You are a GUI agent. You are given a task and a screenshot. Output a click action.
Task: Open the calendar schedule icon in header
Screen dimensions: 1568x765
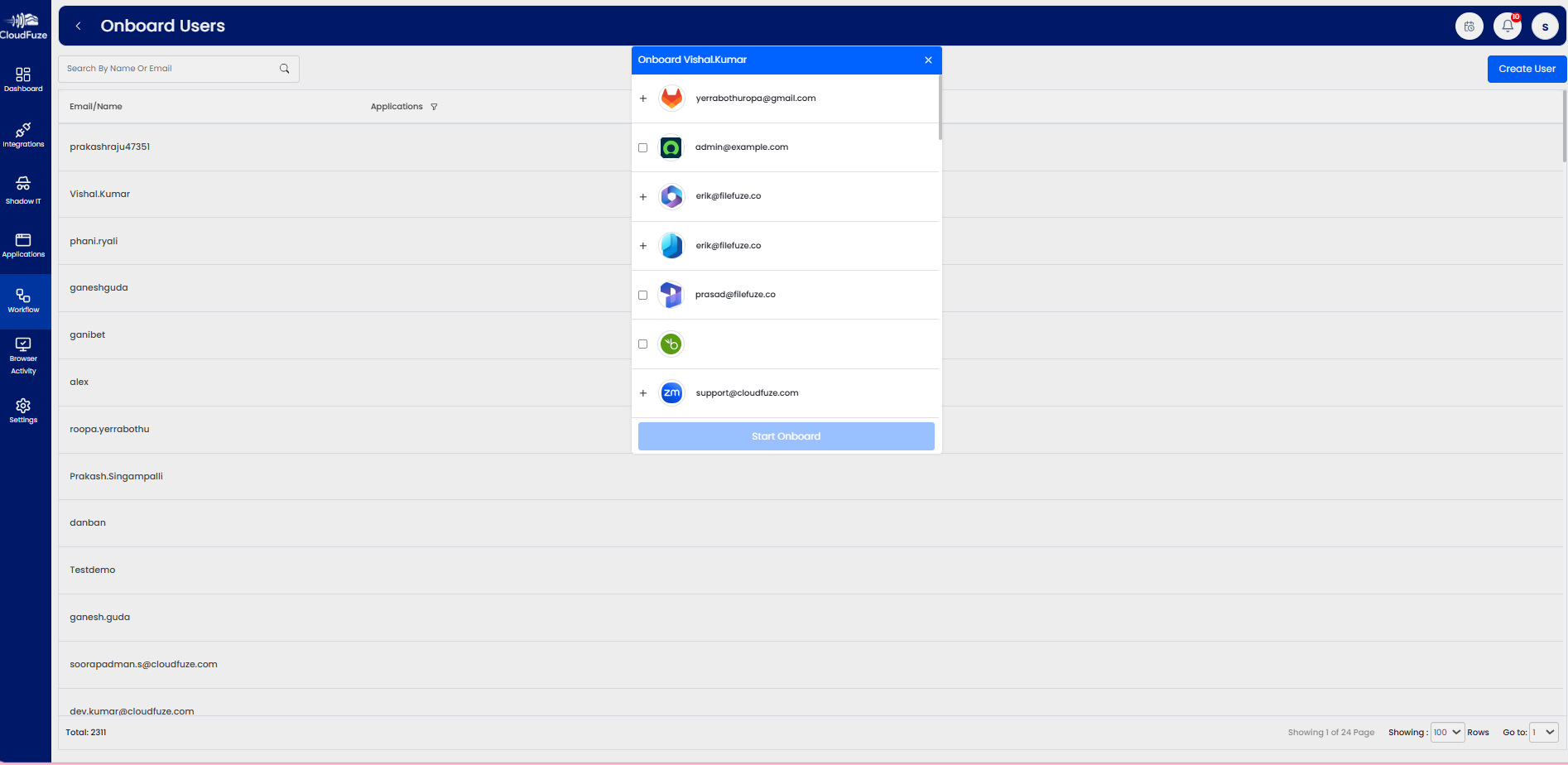tap(1469, 26)
